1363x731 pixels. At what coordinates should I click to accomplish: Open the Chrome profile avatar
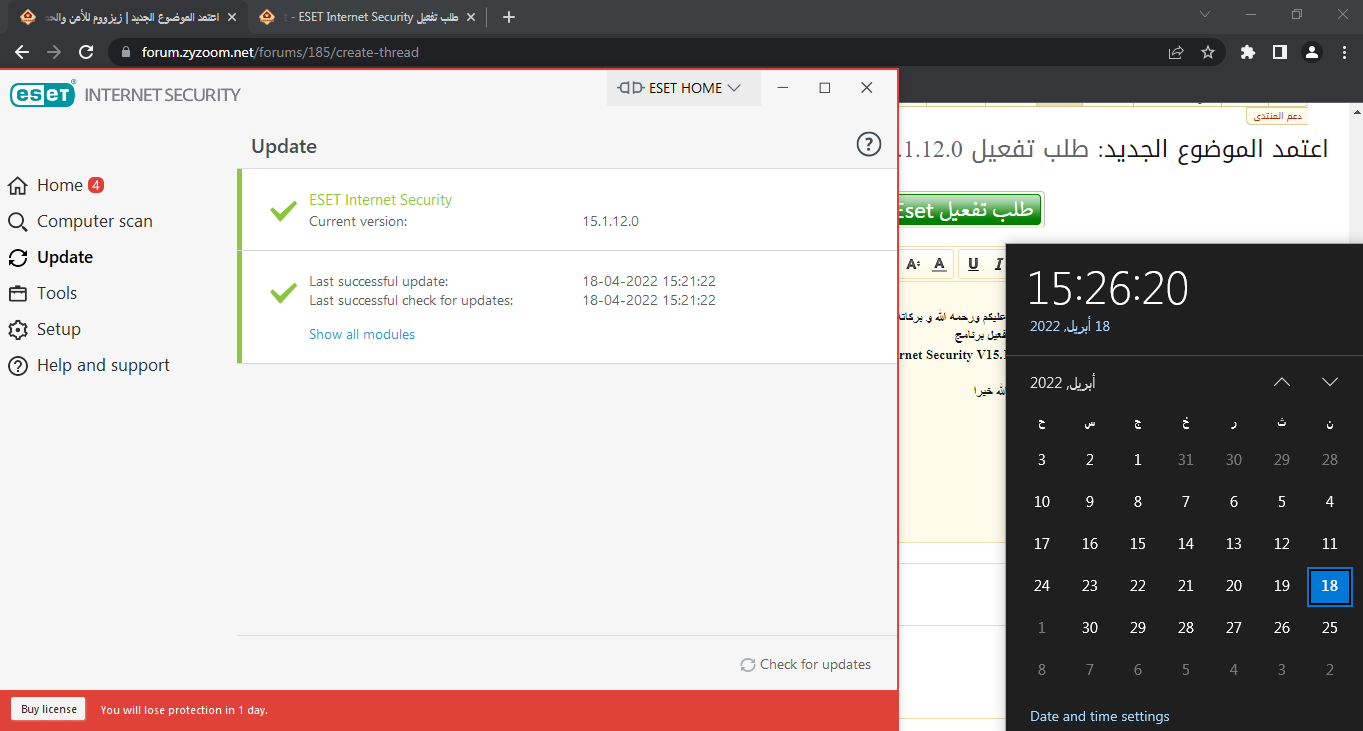pyautogui.click(x=1313, y=52)
